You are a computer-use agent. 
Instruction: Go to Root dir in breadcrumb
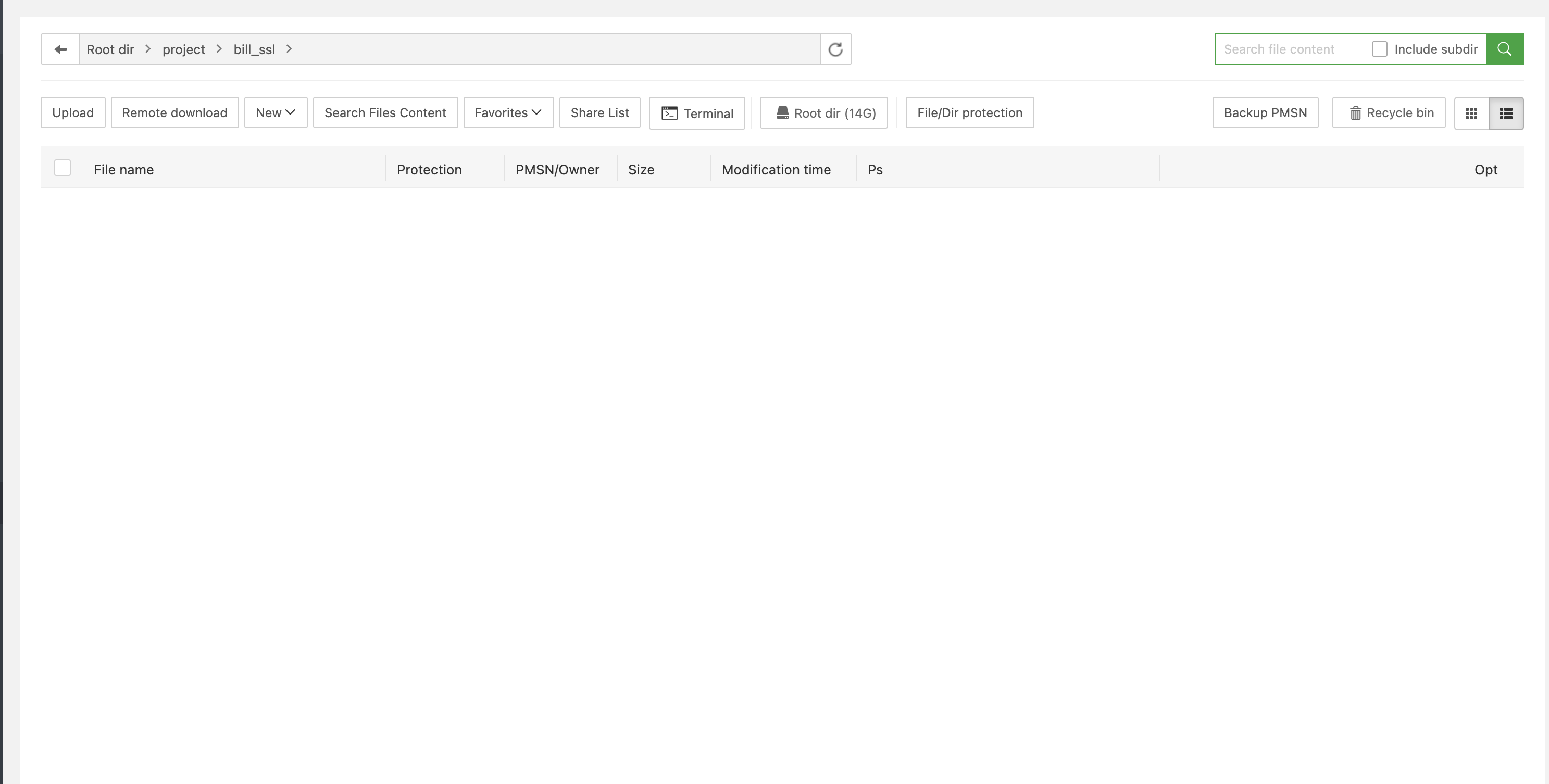pos(110,49)
